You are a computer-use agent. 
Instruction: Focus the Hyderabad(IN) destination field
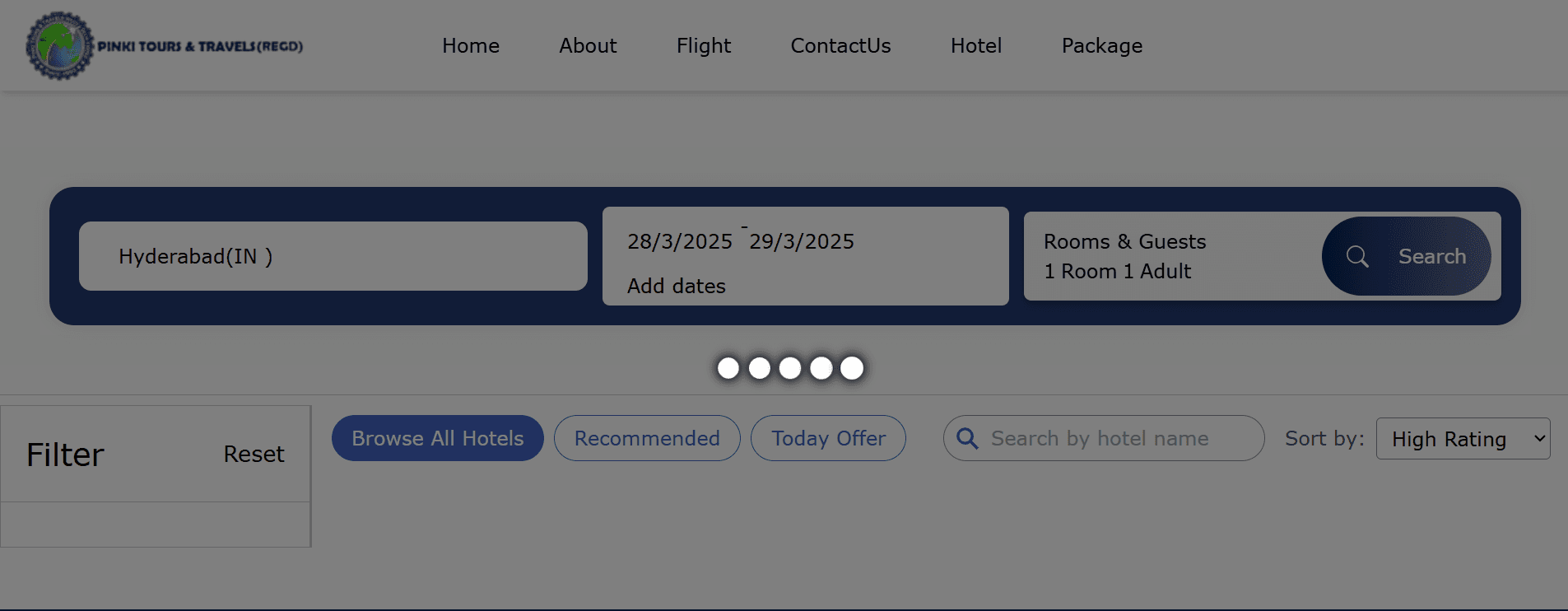333,256
